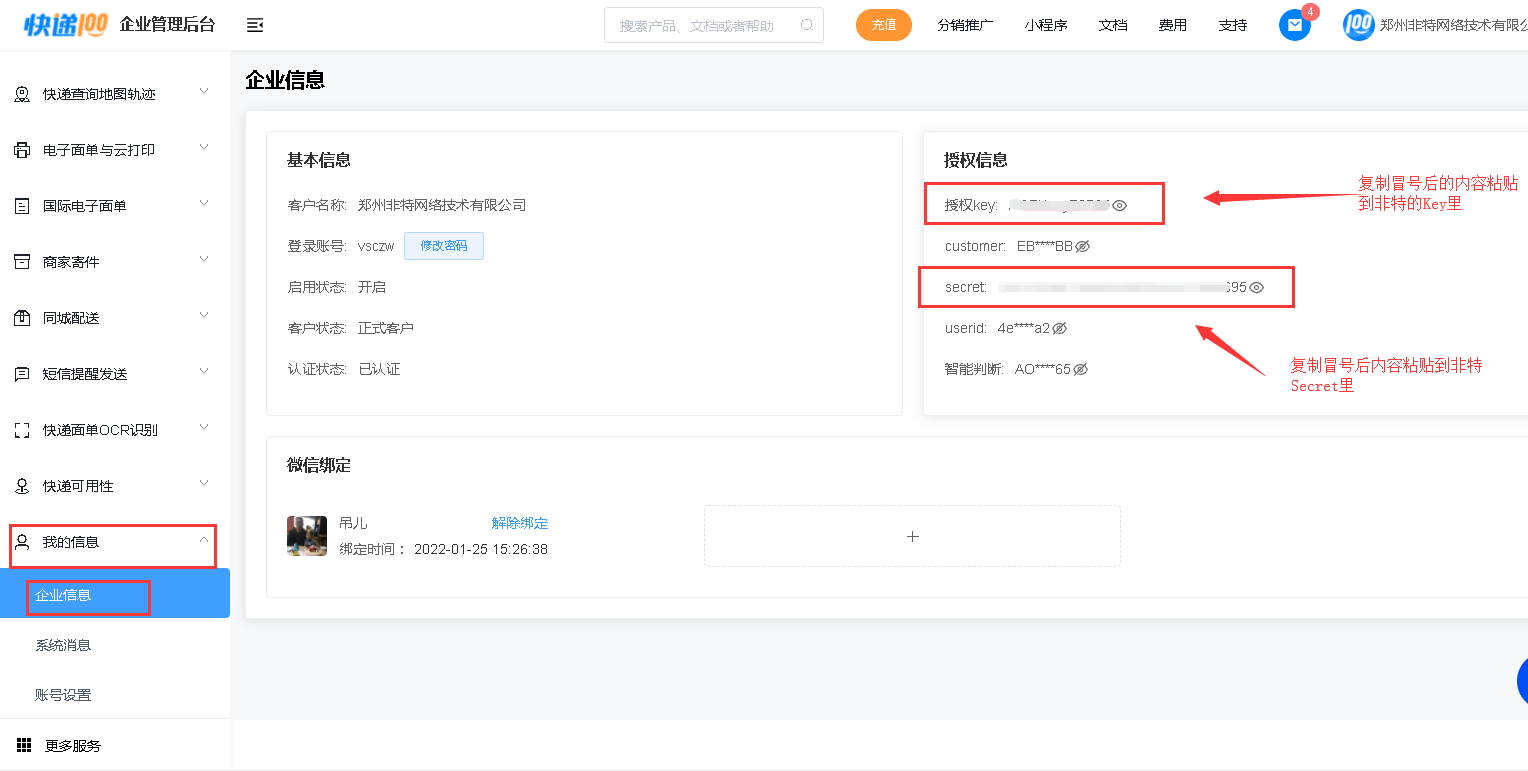Viewport: 1528px width, 771px height.
Task: Click the sidebar collapse hamburger icon
Action: click(255, 25)
